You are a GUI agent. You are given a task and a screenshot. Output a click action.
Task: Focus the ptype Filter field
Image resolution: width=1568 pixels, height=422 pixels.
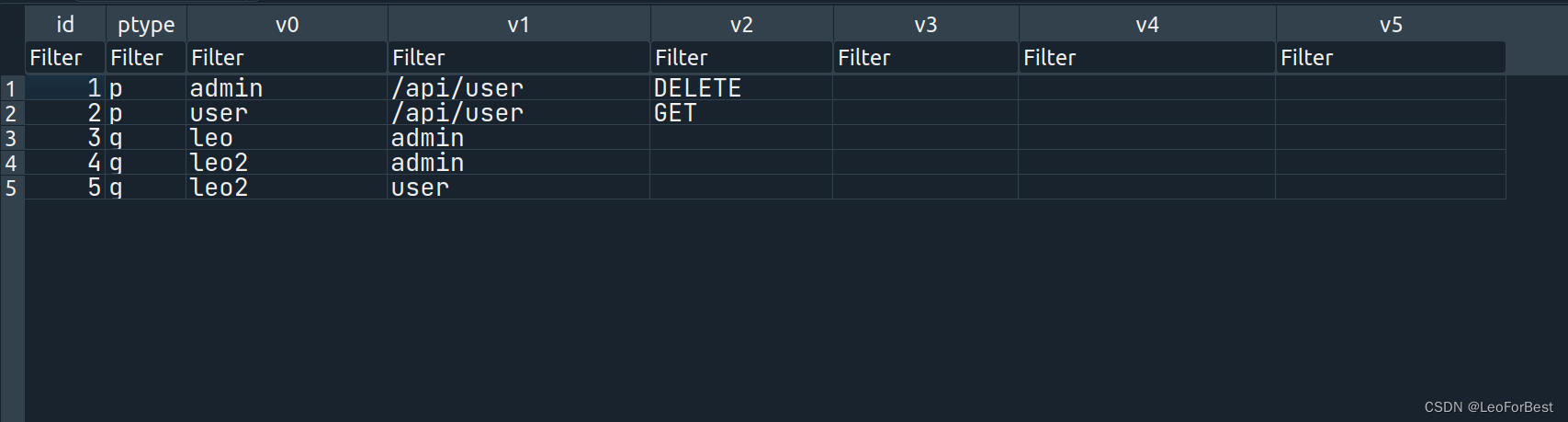tap(146, 58)
